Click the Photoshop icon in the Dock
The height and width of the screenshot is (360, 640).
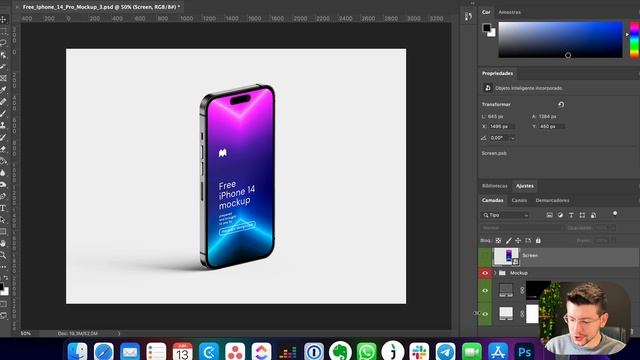524,351
